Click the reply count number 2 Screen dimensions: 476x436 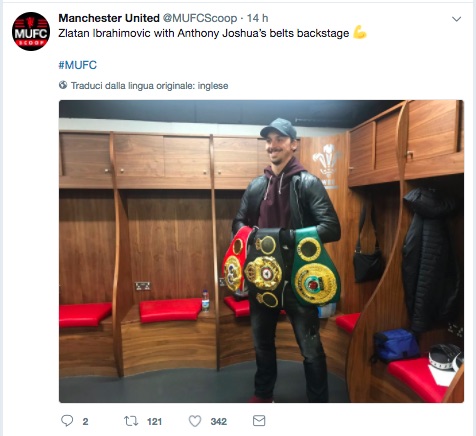pos(85,422)
